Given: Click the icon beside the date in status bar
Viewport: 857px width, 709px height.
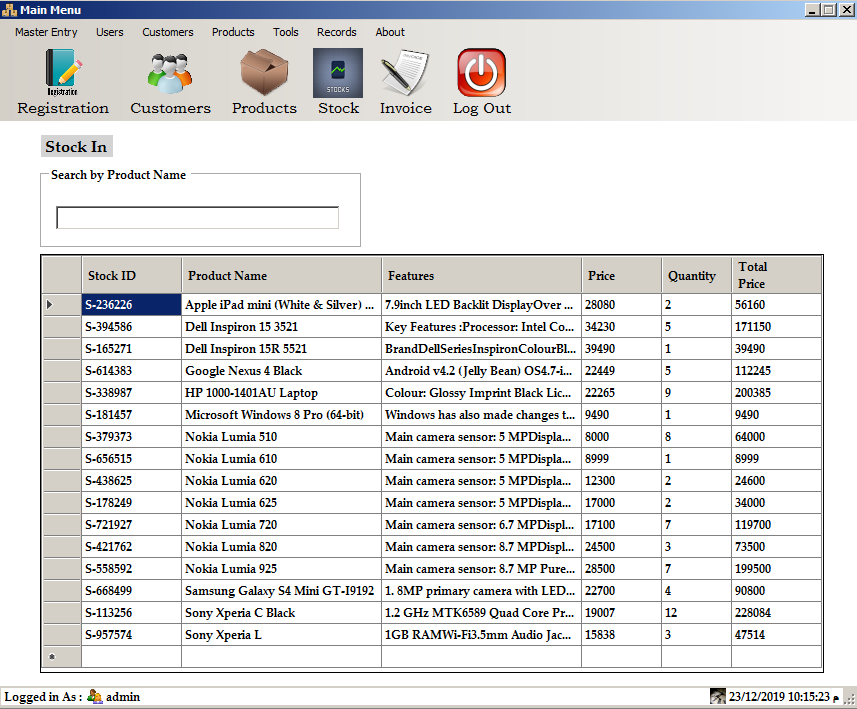Looking at the screenshot, I should coord(717,696).
